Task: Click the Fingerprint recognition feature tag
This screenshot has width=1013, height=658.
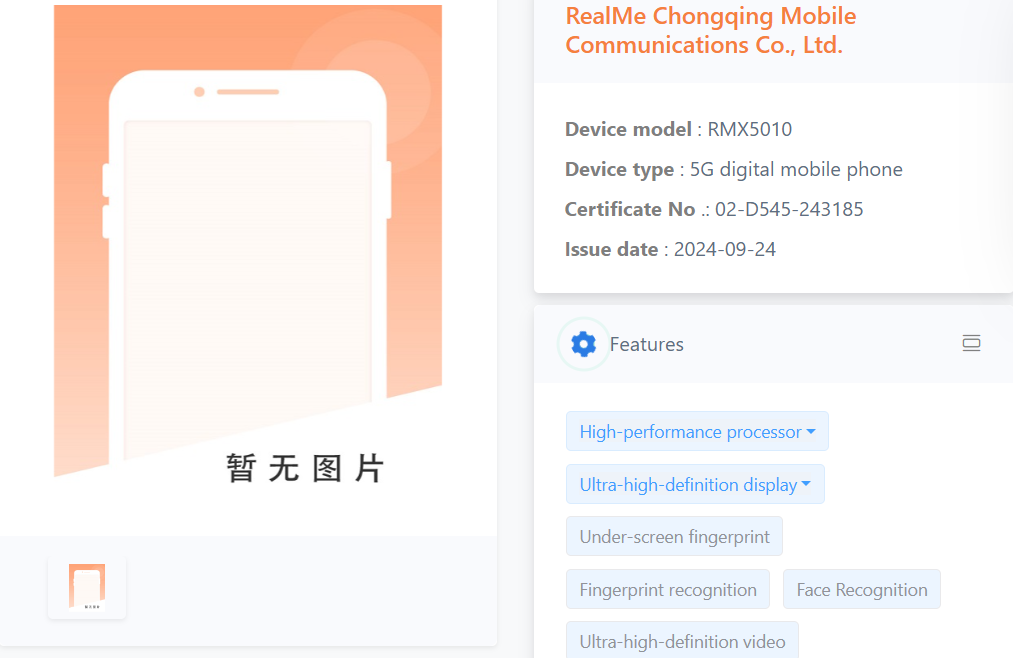Action: click(x=668, y=590)
